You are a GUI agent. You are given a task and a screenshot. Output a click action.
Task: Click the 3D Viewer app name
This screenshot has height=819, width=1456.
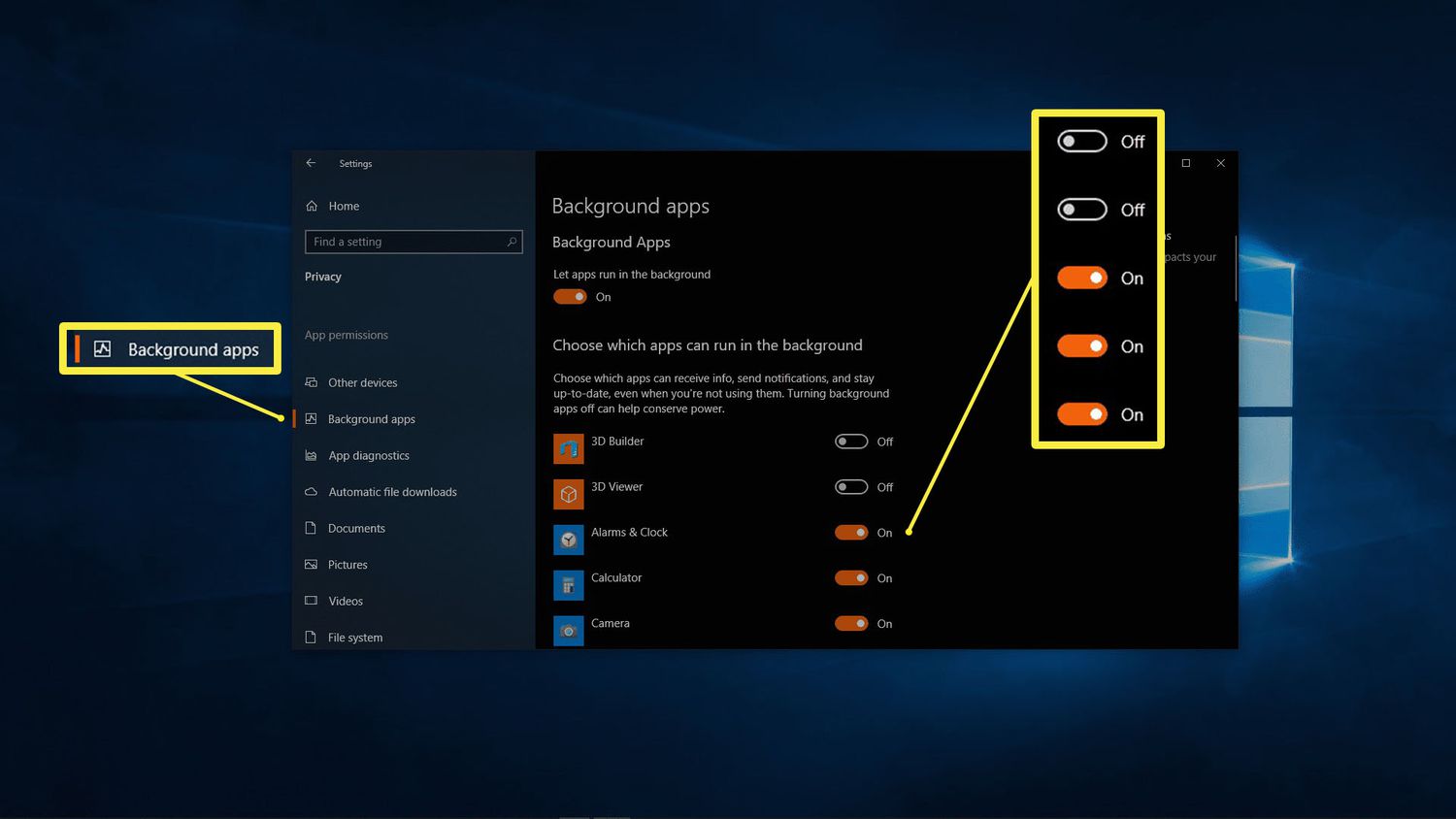(617, 487)
